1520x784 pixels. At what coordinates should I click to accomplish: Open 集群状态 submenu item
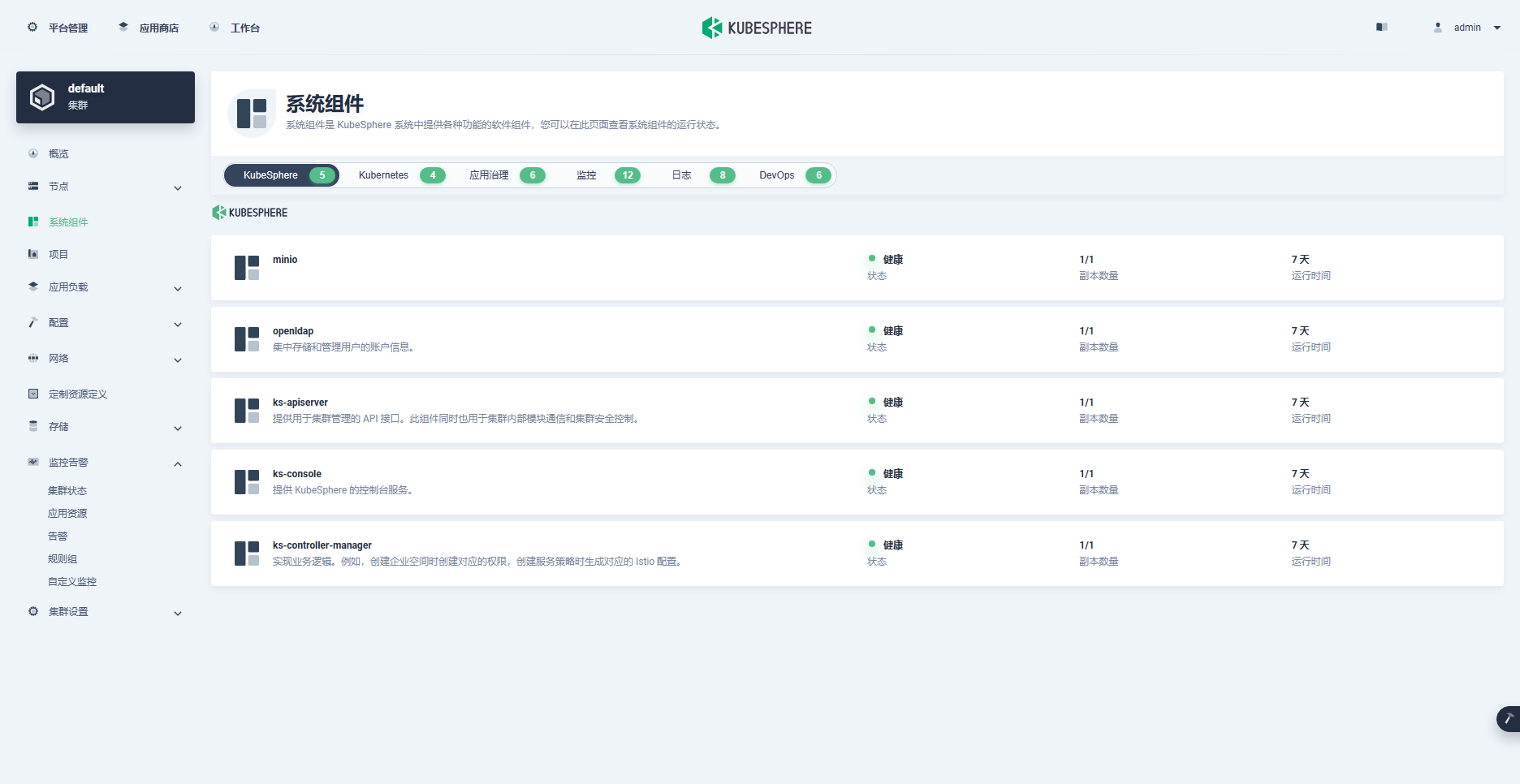(x=67, y=491)
